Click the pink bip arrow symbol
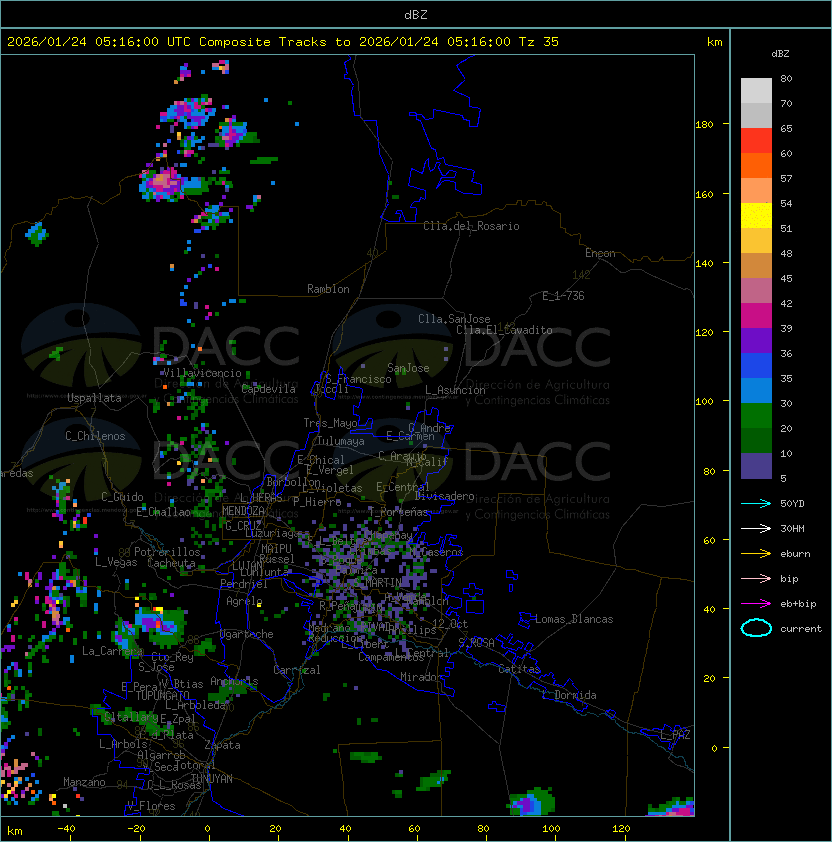Viewport: 832px width, 842px height. [x=756, y=578]
